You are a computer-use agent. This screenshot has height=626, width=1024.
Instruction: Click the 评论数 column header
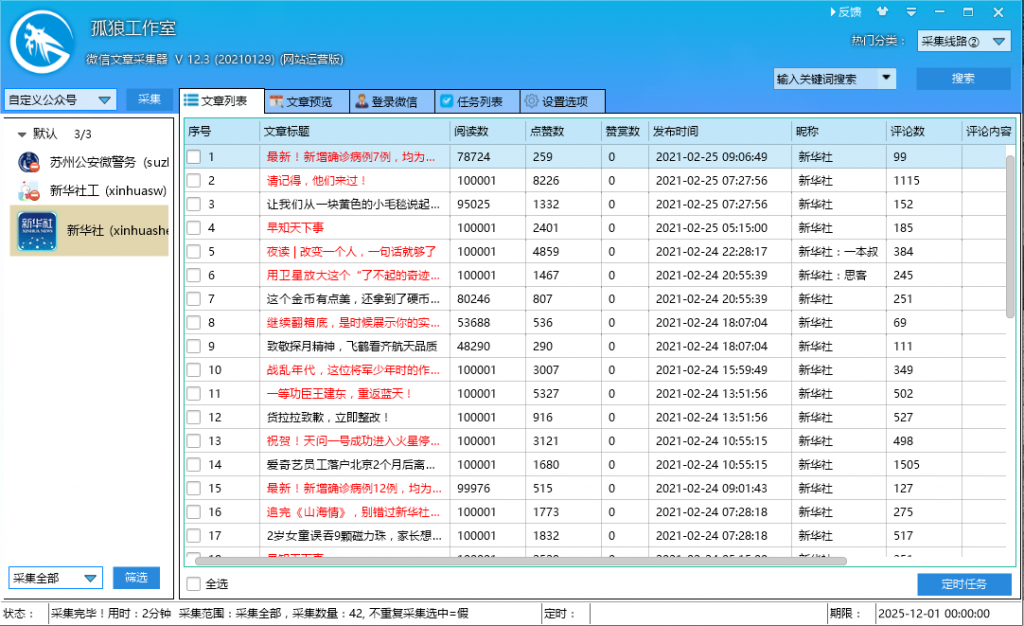pyautogui.click(x=923, y=131)
